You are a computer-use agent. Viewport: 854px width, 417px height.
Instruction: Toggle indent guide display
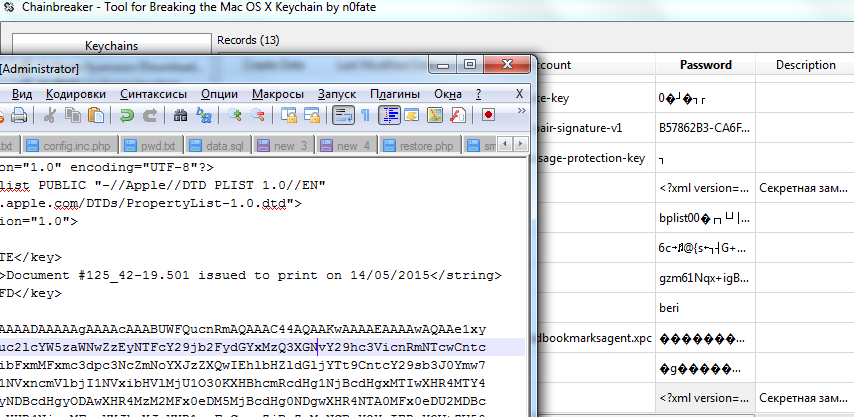coord(389,115)
